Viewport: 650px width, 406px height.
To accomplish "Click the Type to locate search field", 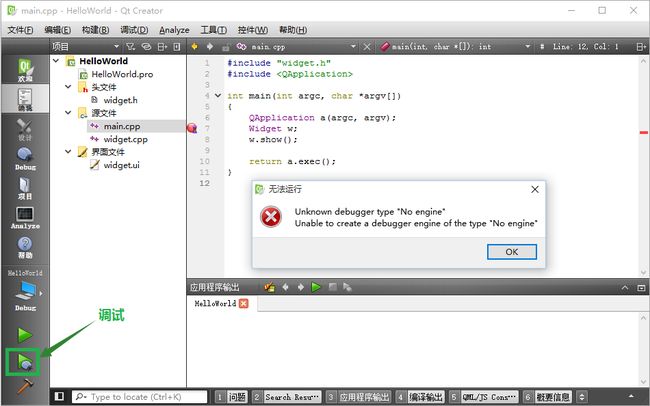I will click(140, 397).
